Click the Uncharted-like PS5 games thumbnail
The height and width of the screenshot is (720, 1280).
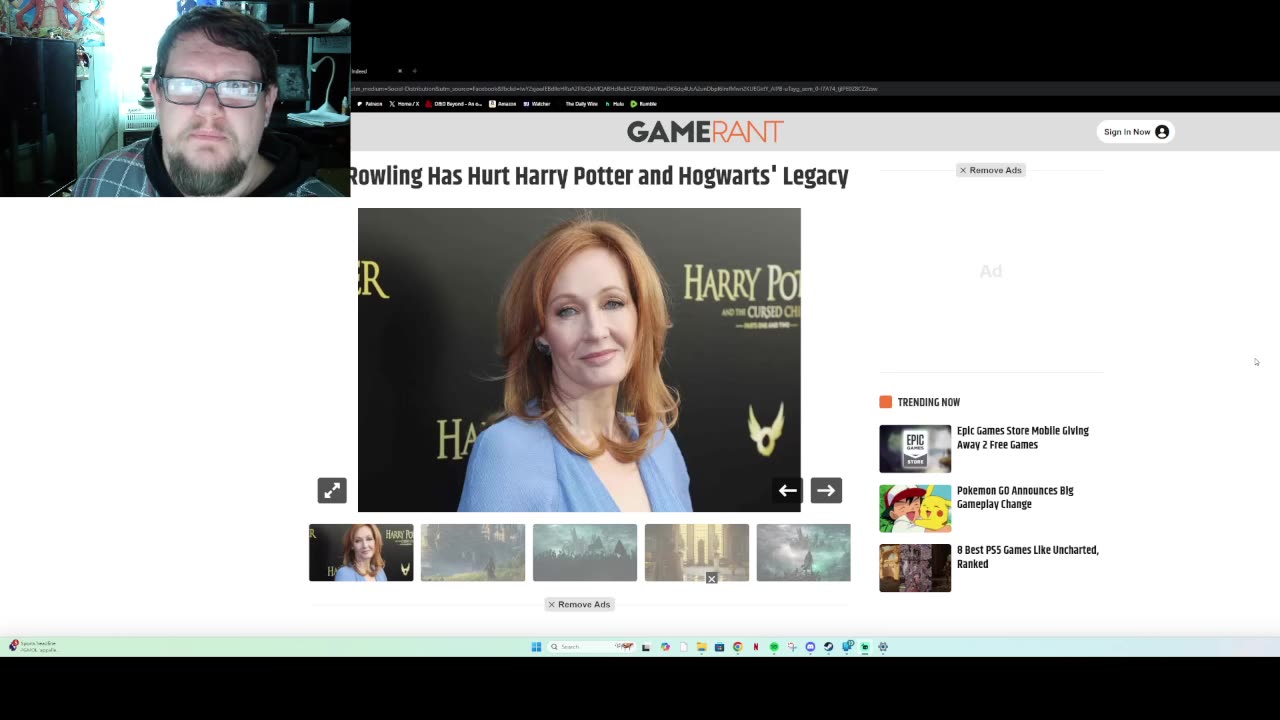(x=915, y=568)
